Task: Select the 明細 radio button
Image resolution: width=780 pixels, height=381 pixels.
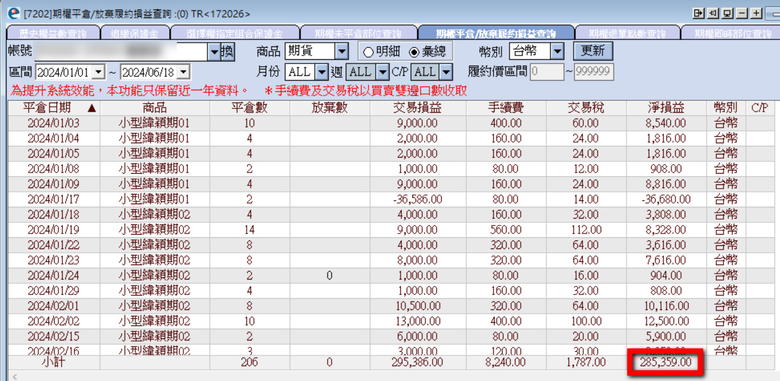Action: (x=382, y=51)
